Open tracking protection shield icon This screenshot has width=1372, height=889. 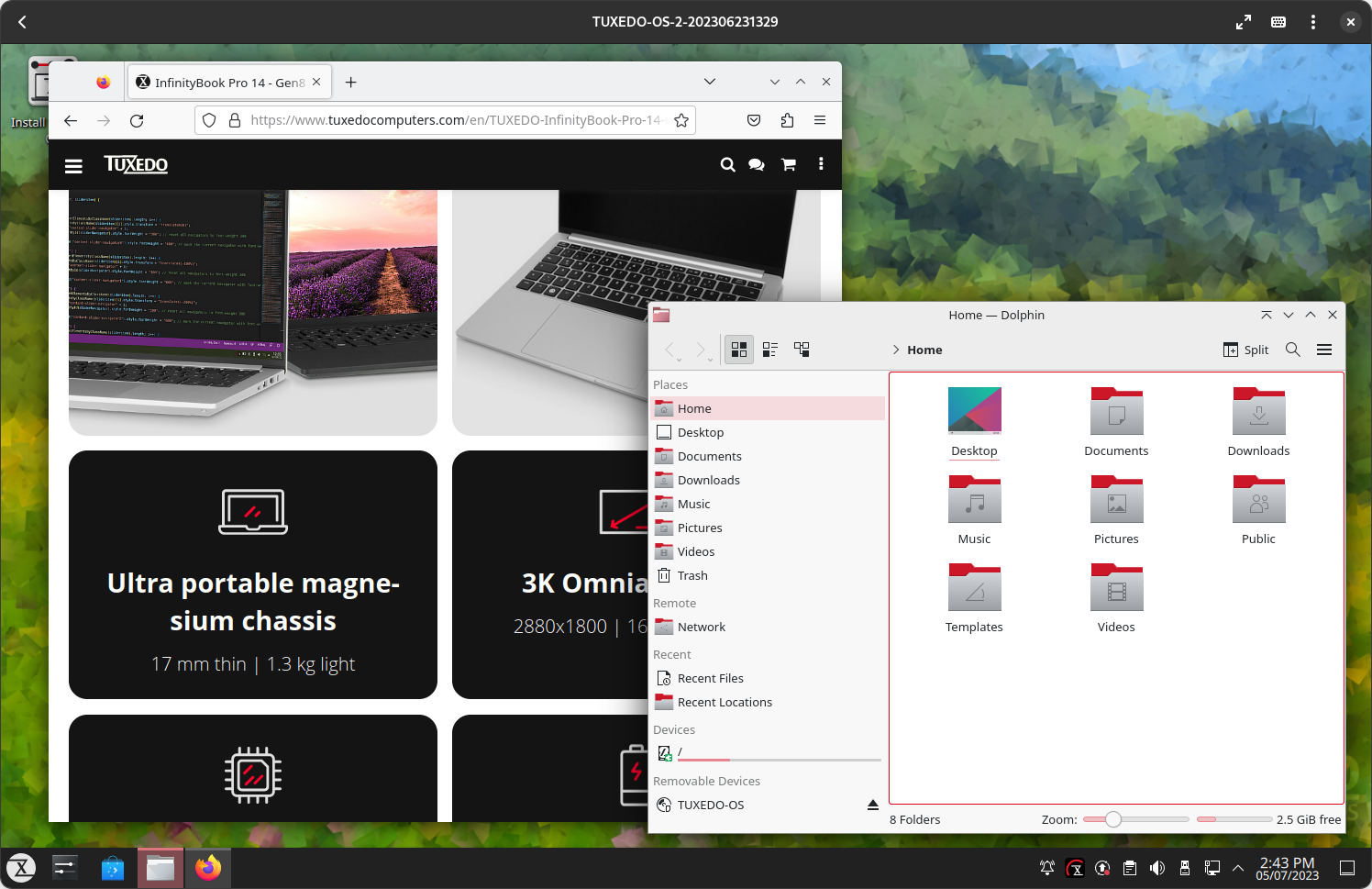pos(209,120)
